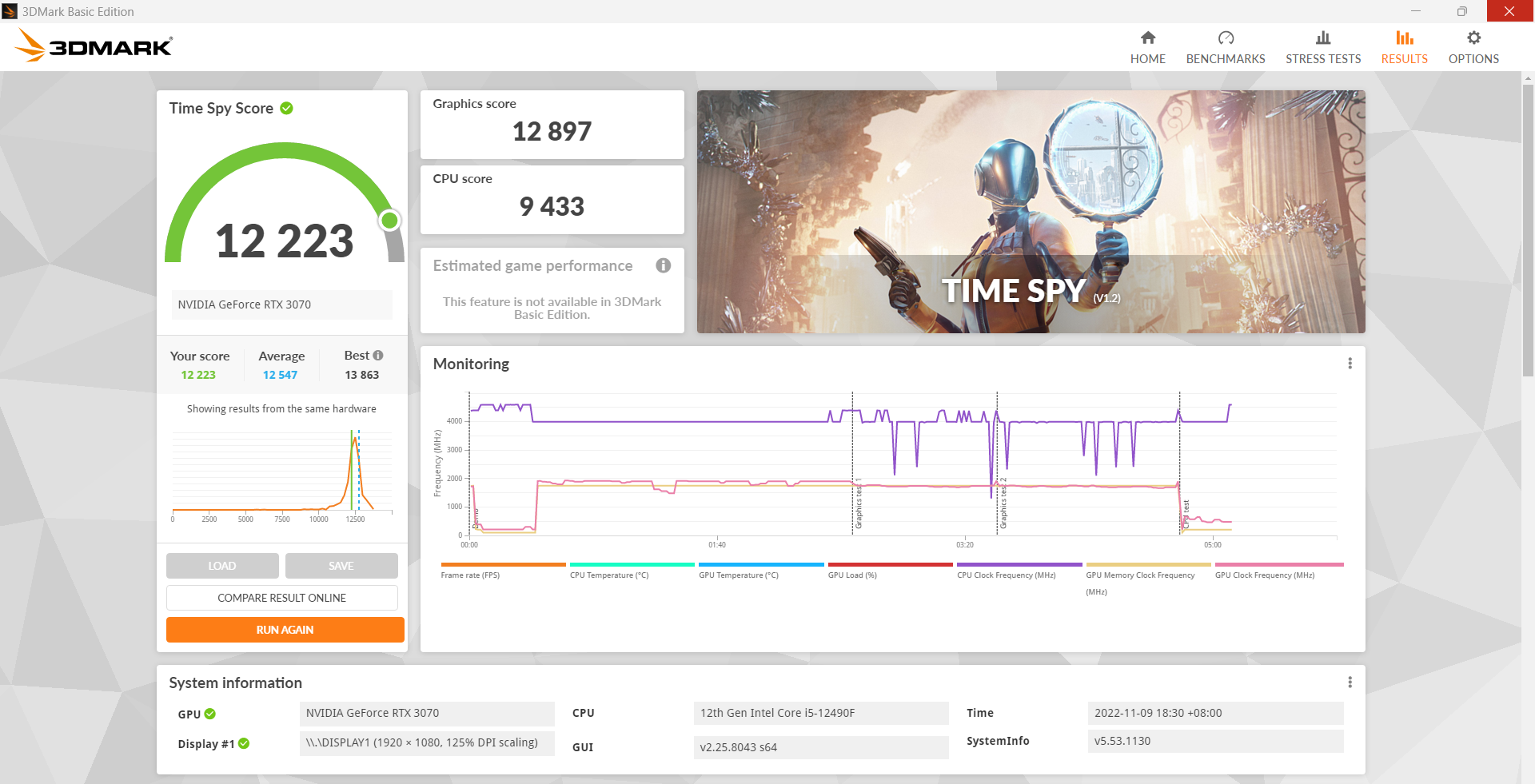
Task: Click the green score gauge knob
Action: click(x=390, y=221)
